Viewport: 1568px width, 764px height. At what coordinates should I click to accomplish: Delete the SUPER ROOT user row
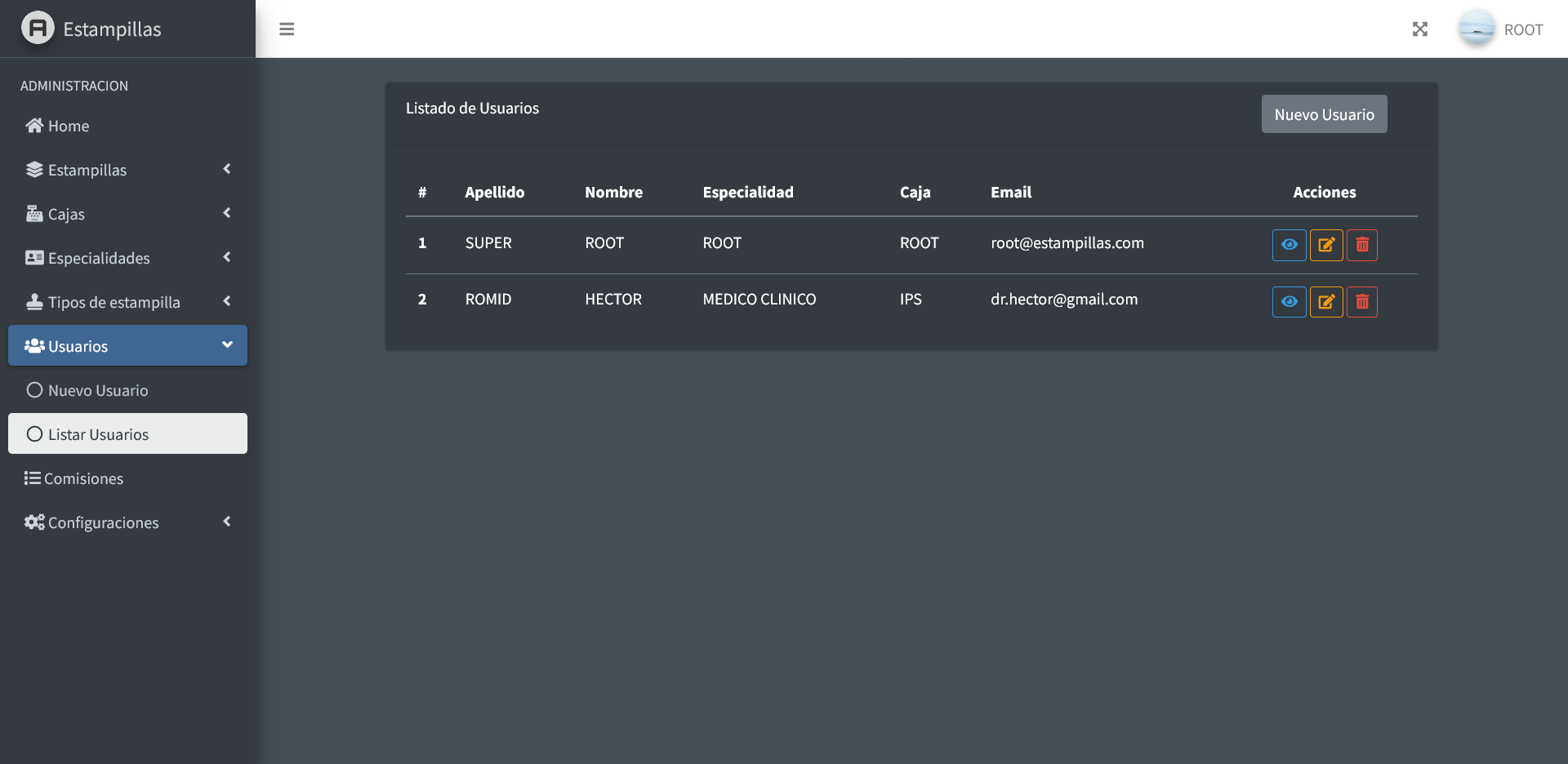pos(1361,245)
